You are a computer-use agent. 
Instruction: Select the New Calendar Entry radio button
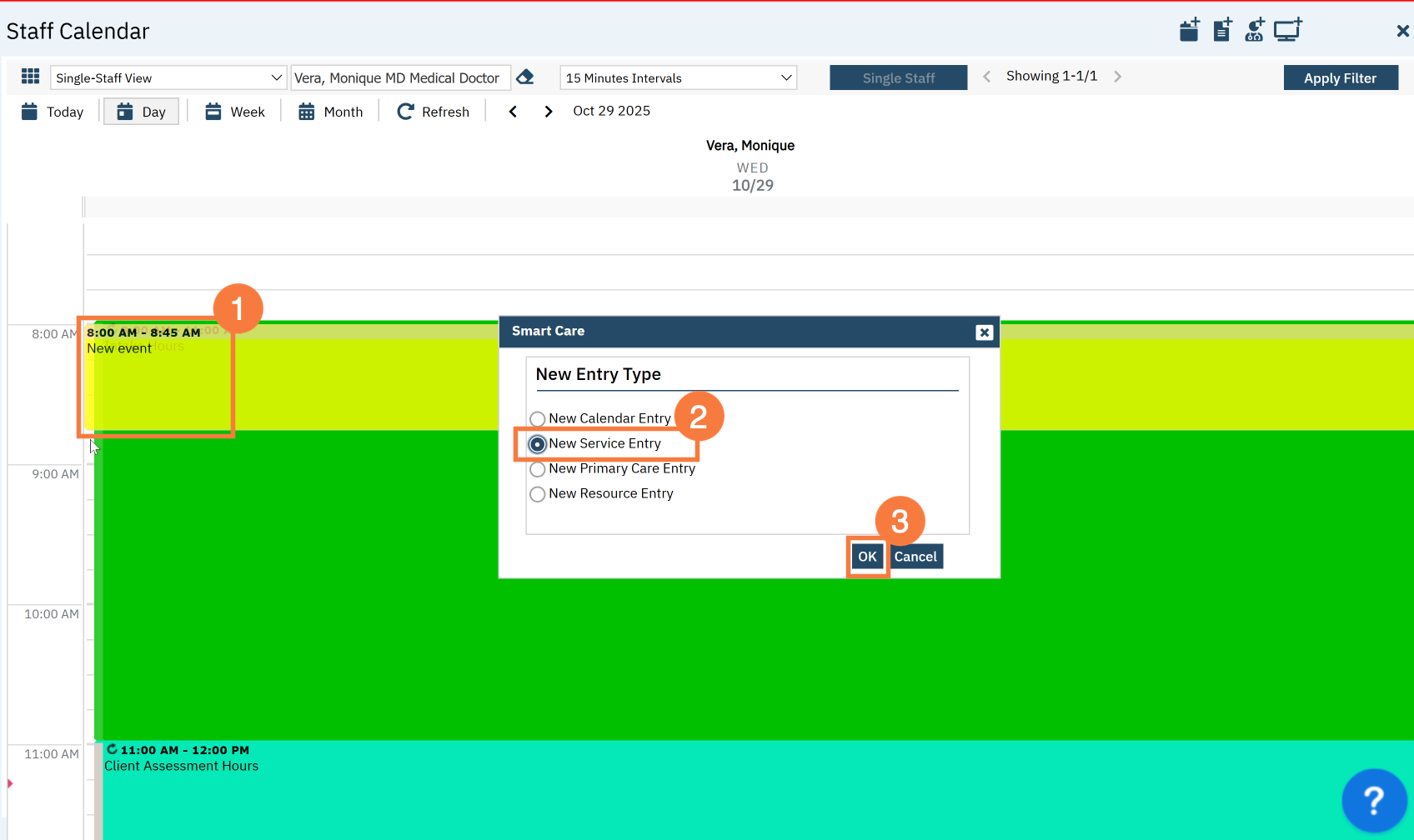tap(538, 419)
